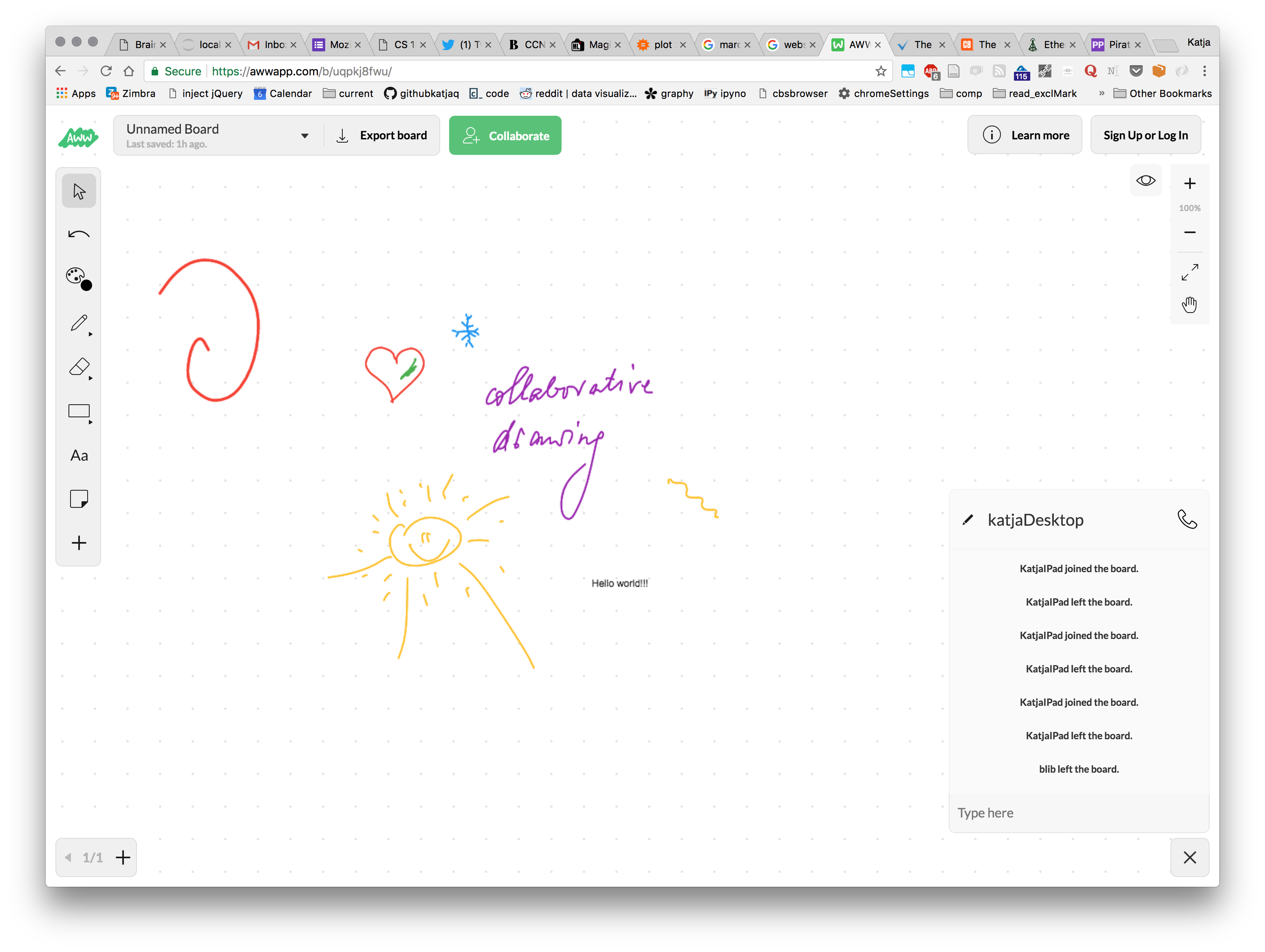Click the phone call icon in chat

pos(1187,519)
